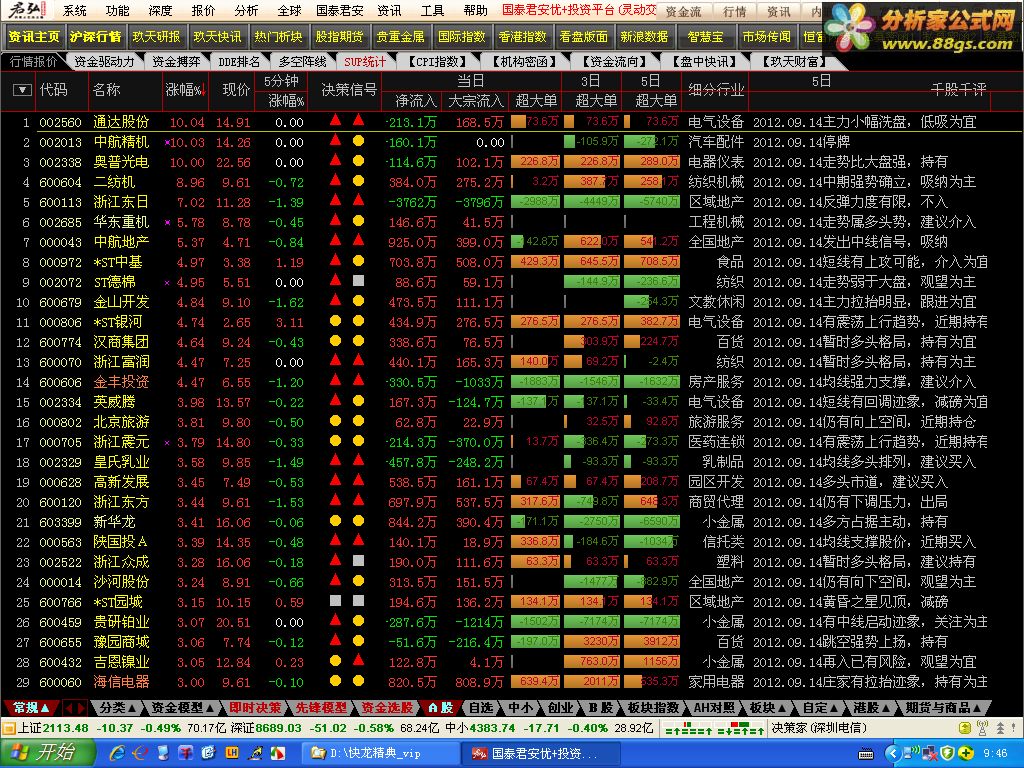The height and width of the screenshot is (768, 1024).
Task: Click the gray square signal in 浙江众成 row
Action: [x=358, y=560]
